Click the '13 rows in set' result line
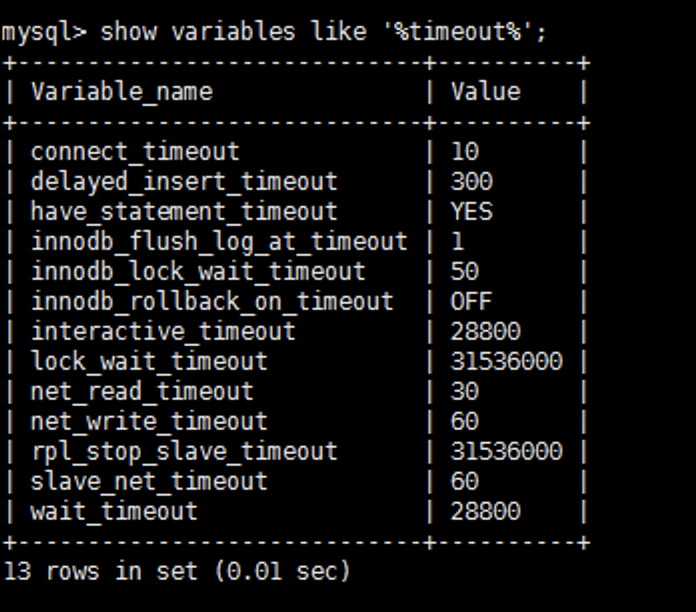Viewport: 696px width, 612px height. coord(177,571)
